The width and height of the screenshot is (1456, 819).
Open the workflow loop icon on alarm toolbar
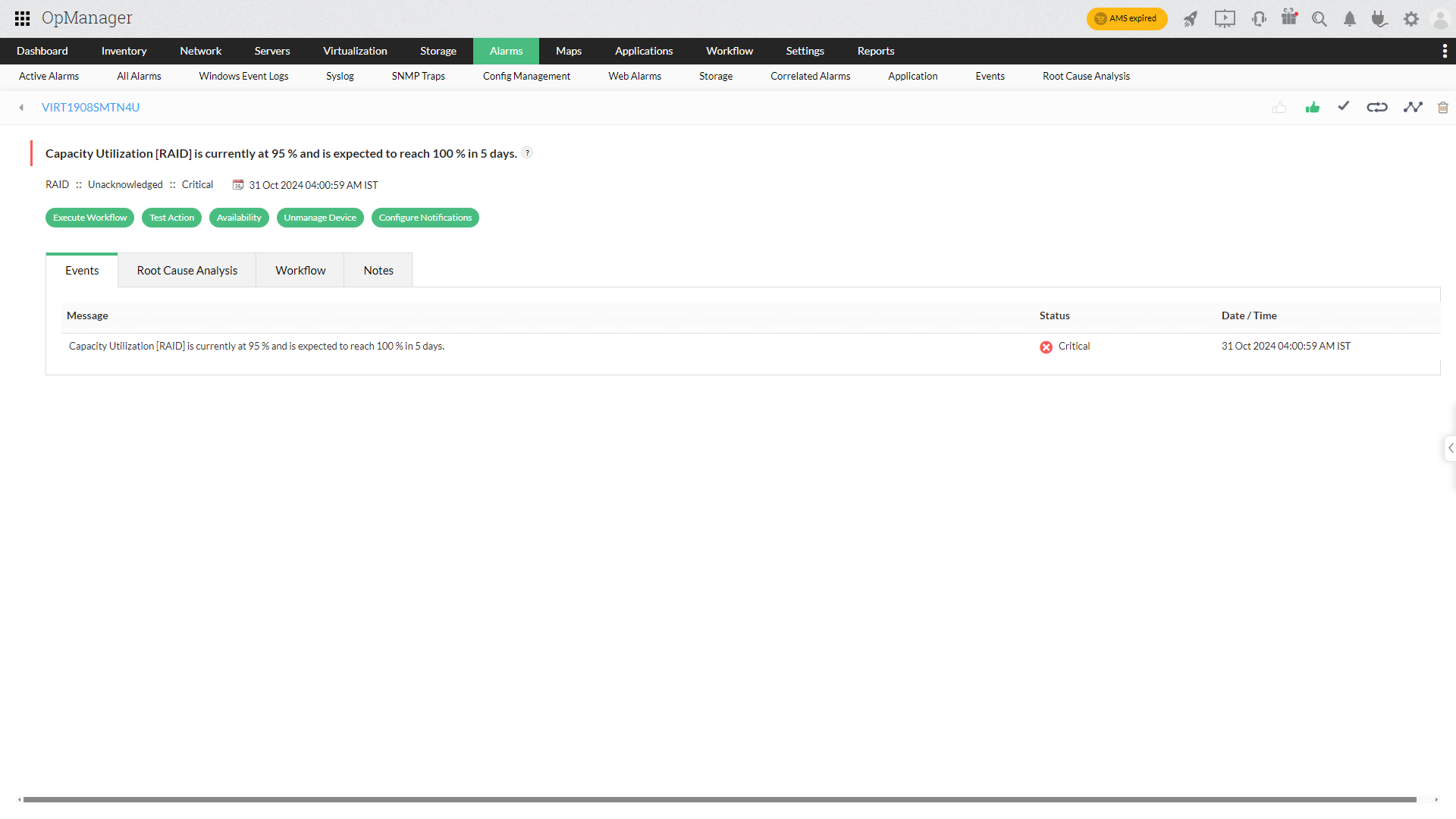(x=1377, y=107)
